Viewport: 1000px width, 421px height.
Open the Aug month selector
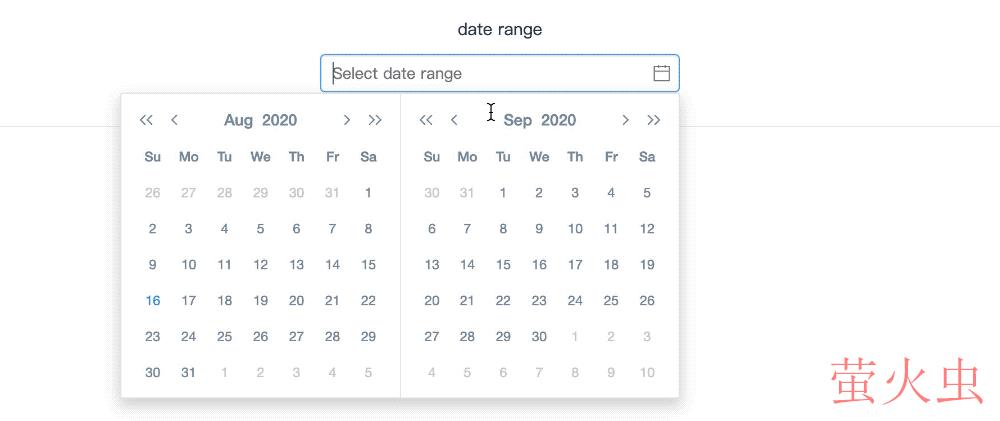[238, 120]
